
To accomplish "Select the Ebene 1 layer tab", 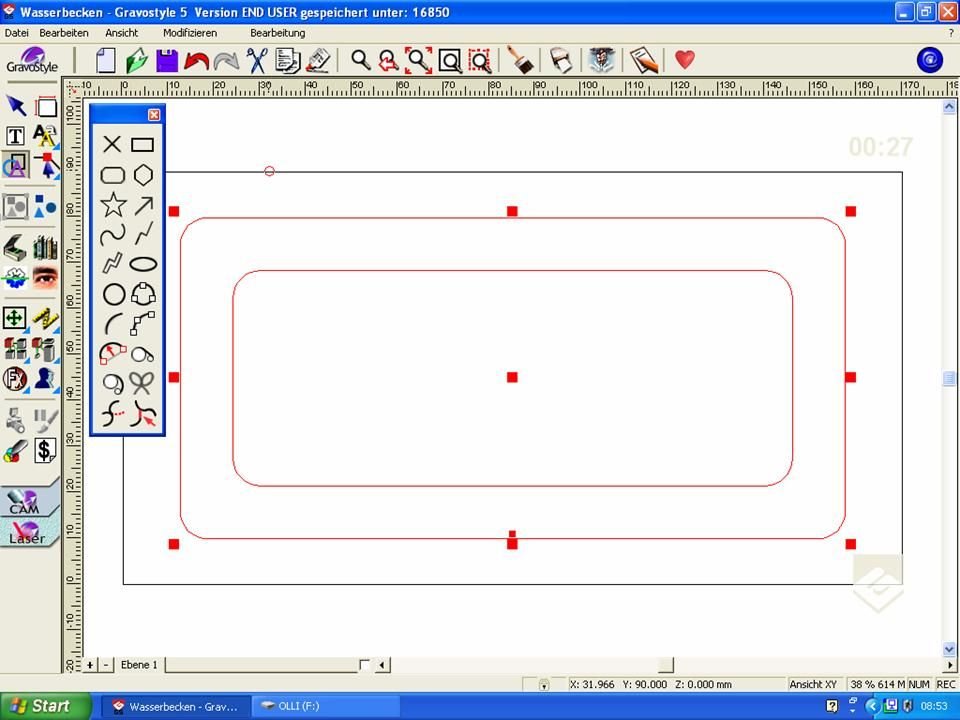I will tap(139, 665).
